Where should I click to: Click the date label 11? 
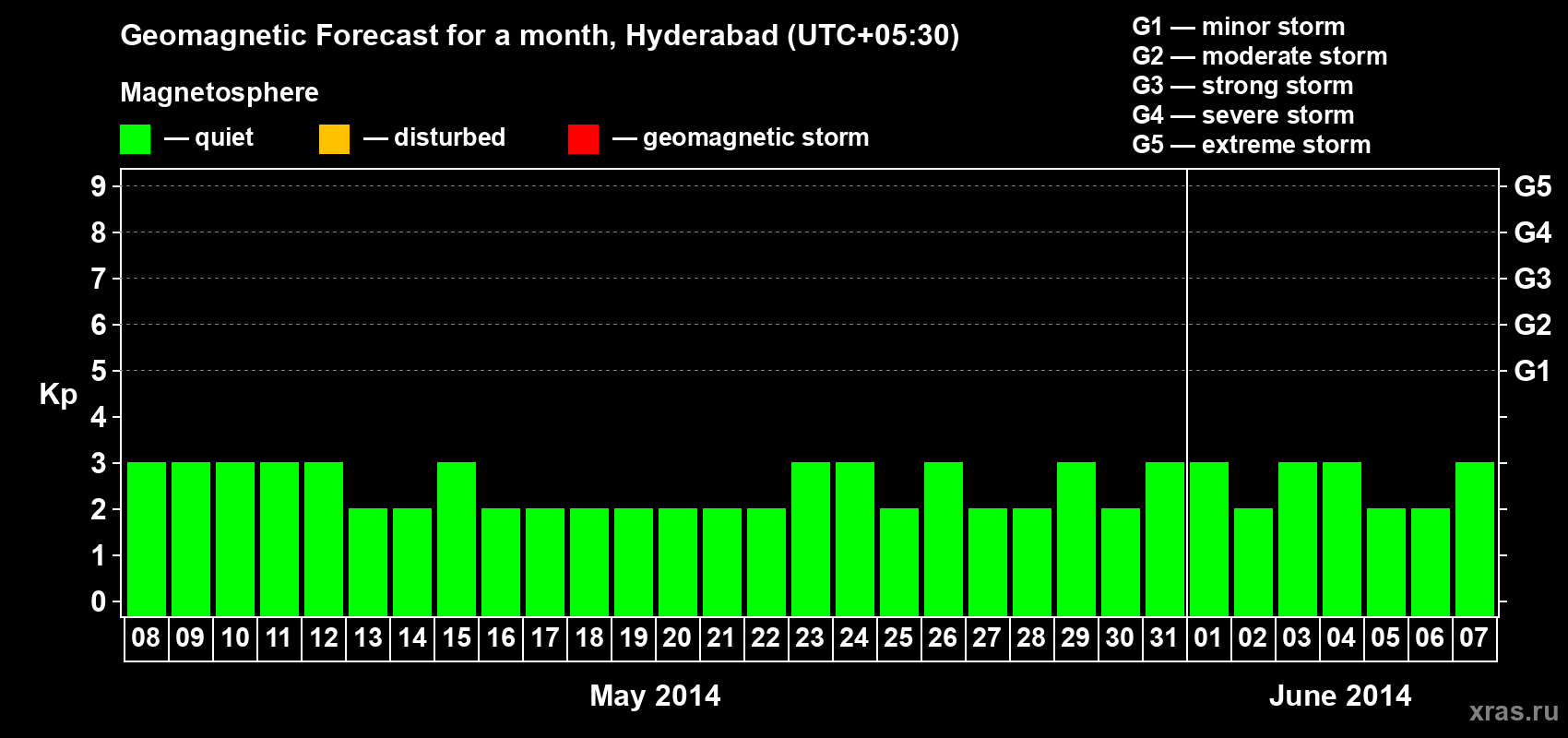pyautogui.click(x=279, y=637)
